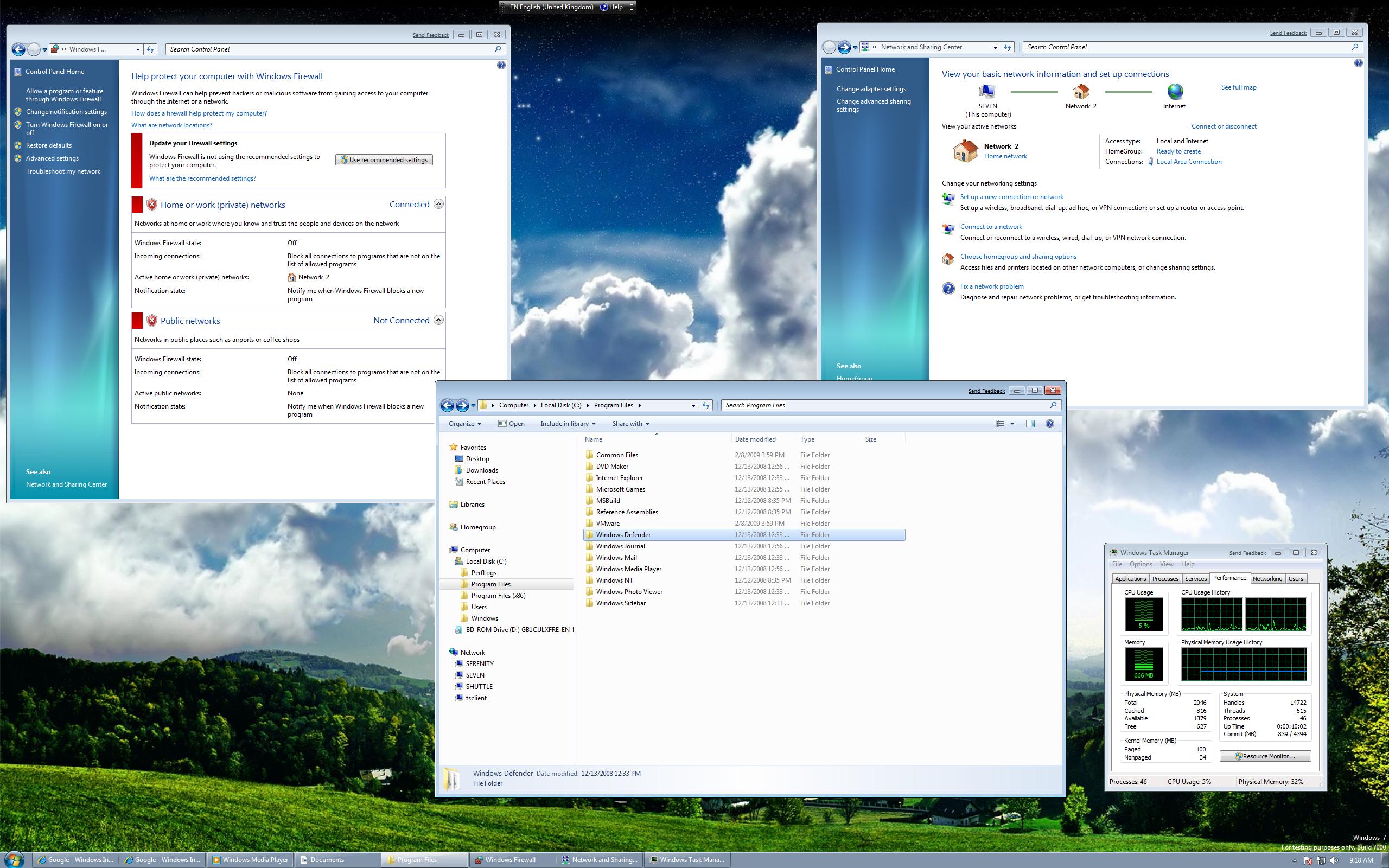Switch to the Services tab
Viewport: 1389px width, 868px height.
click(x=1196, y=579)
